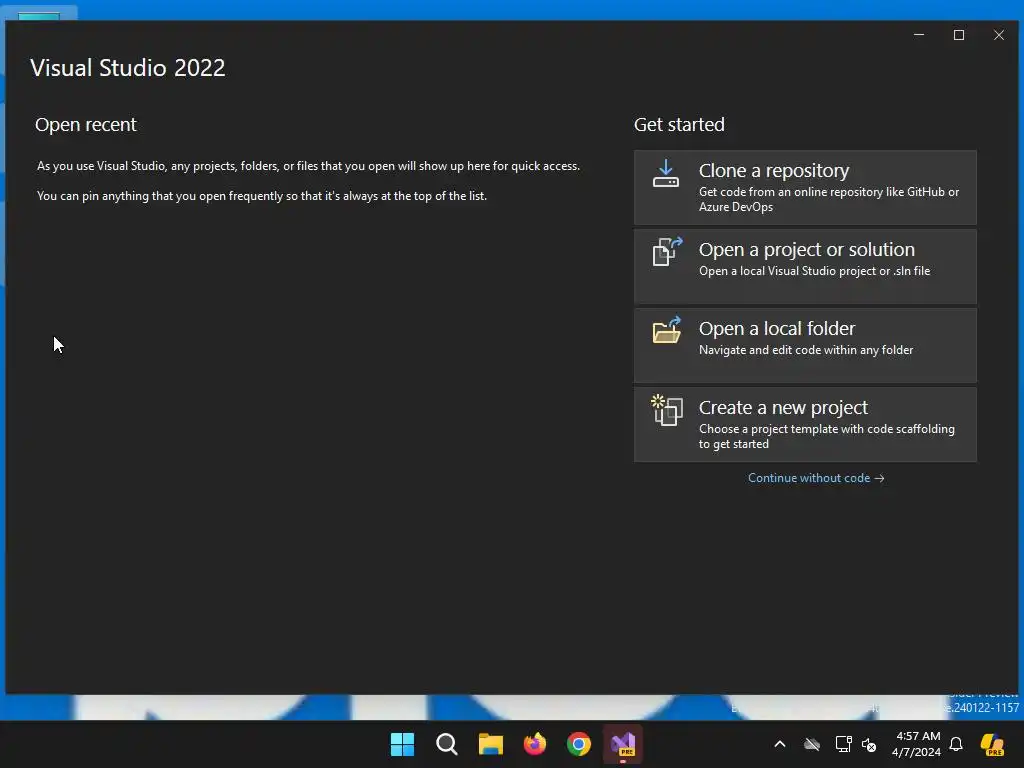Switch to Visual Studio Preview taskbar icon
The width and height of the screenshot is (1024, 768).
(623, 744)
